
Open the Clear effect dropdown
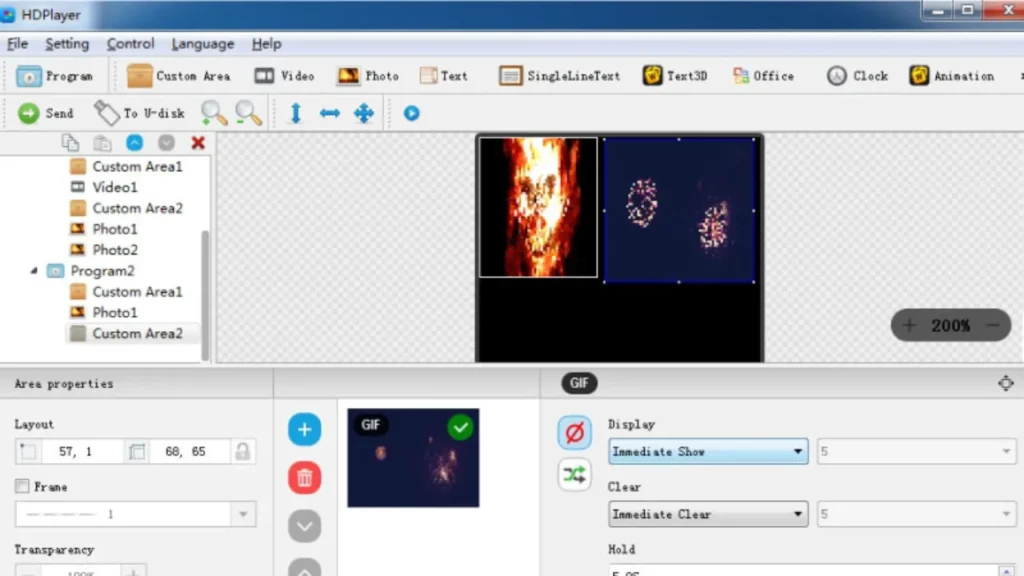(x=708, y=514)
